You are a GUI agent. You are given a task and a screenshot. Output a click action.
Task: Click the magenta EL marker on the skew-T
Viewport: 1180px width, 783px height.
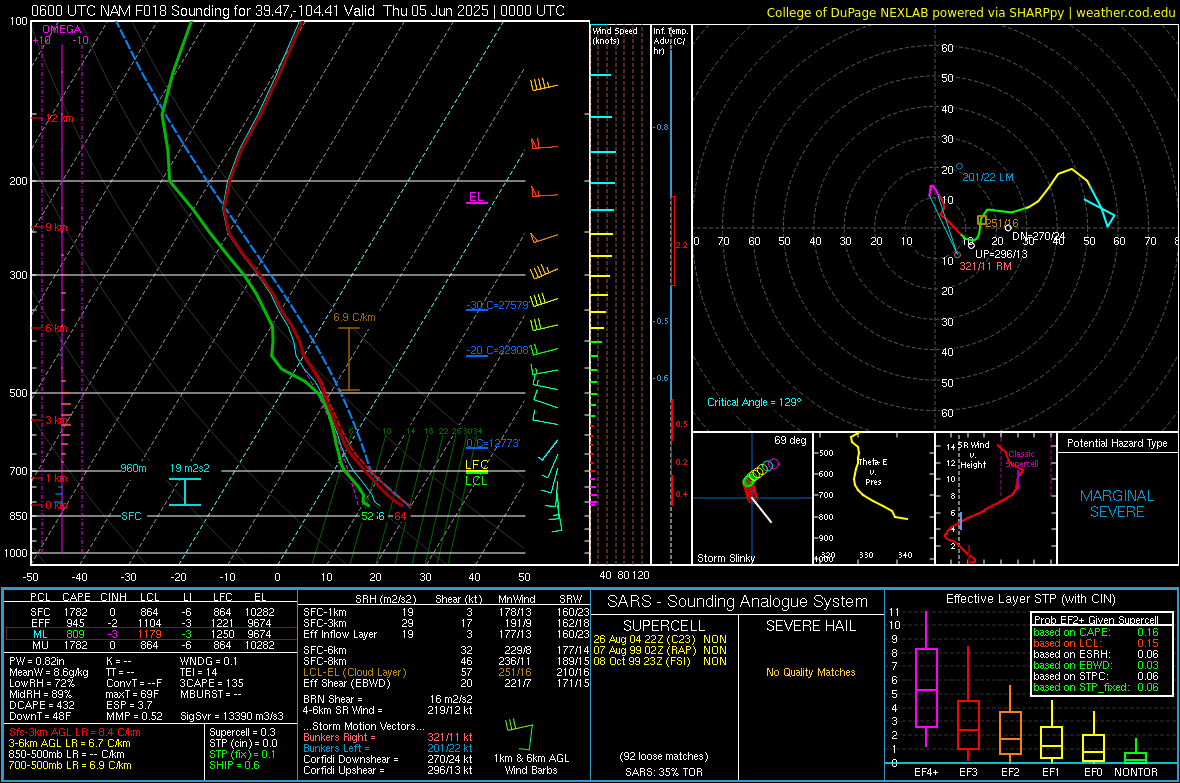pos(476,197)
